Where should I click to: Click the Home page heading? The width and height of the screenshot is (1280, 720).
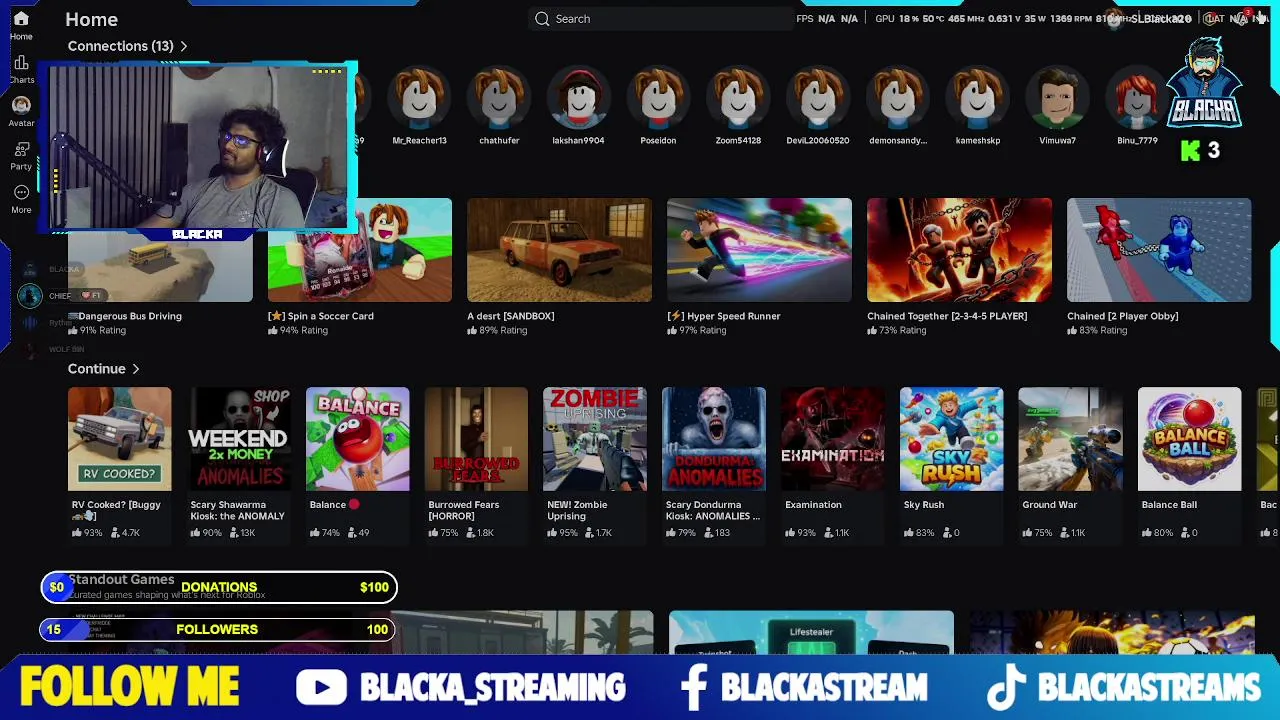[91, 19]
